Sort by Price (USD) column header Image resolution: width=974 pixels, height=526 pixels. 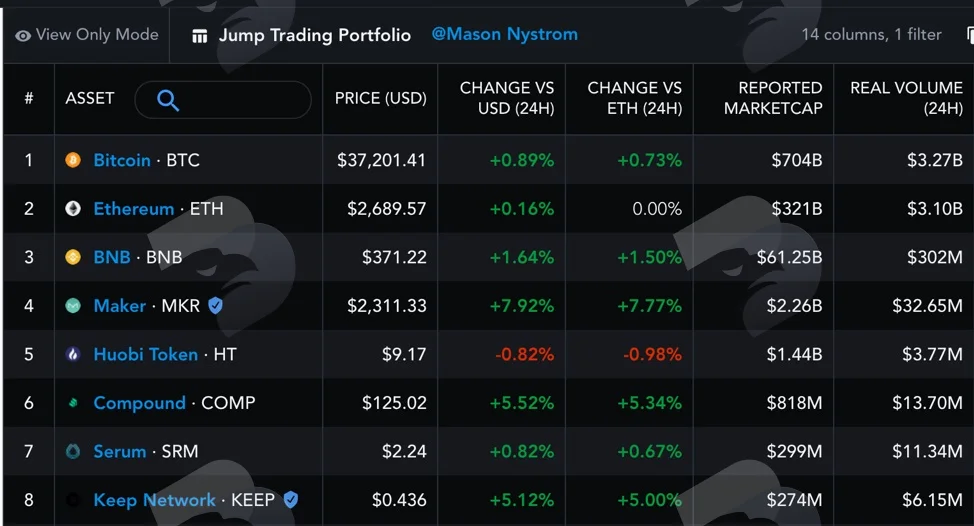pos(380,98)
